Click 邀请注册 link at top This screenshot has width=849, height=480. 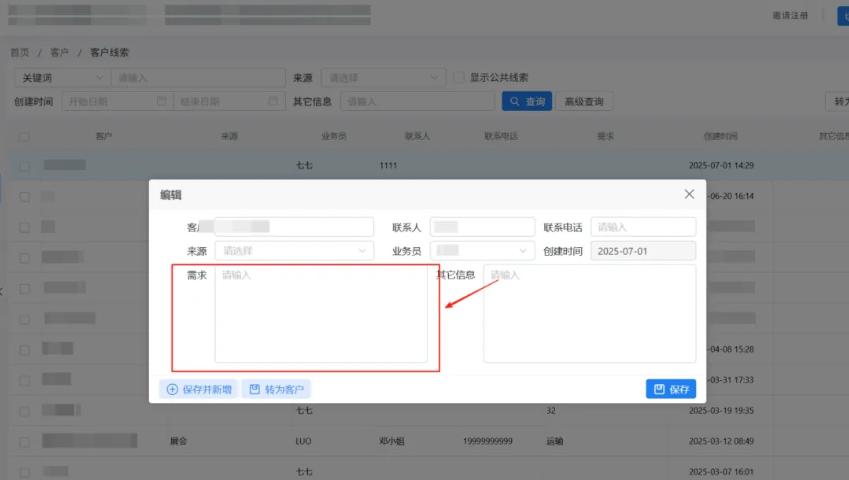(x=791, y=16)
